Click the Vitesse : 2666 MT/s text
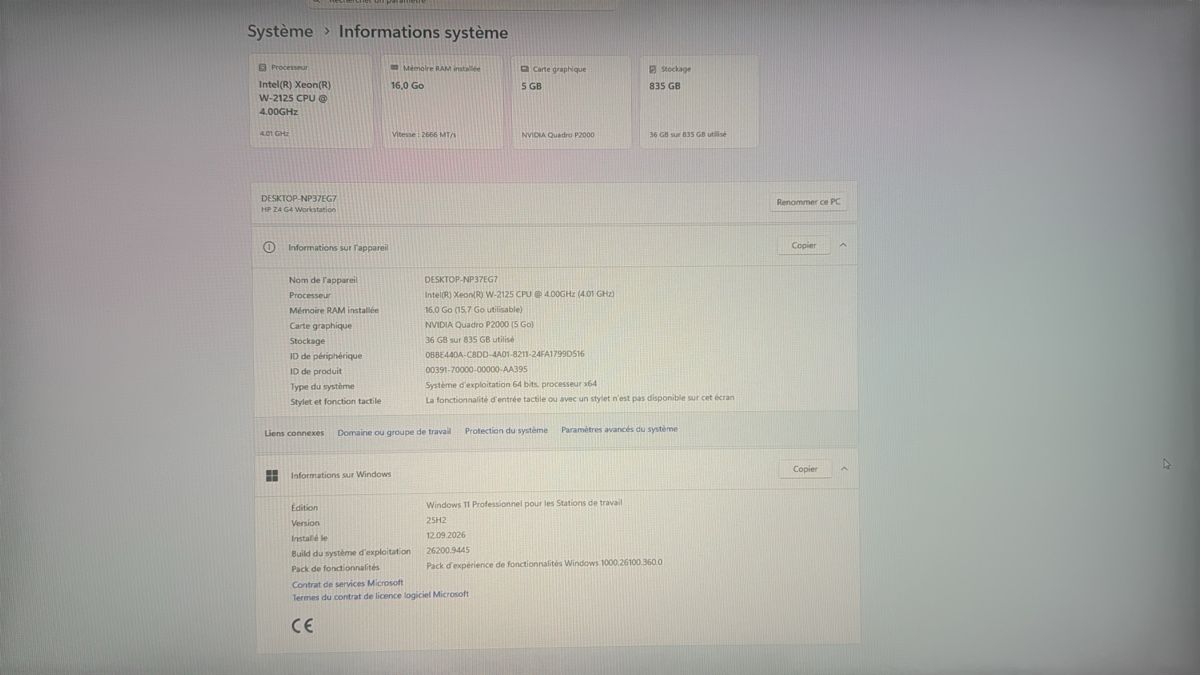Screen dimensions: 1200x675 [424, 134]
